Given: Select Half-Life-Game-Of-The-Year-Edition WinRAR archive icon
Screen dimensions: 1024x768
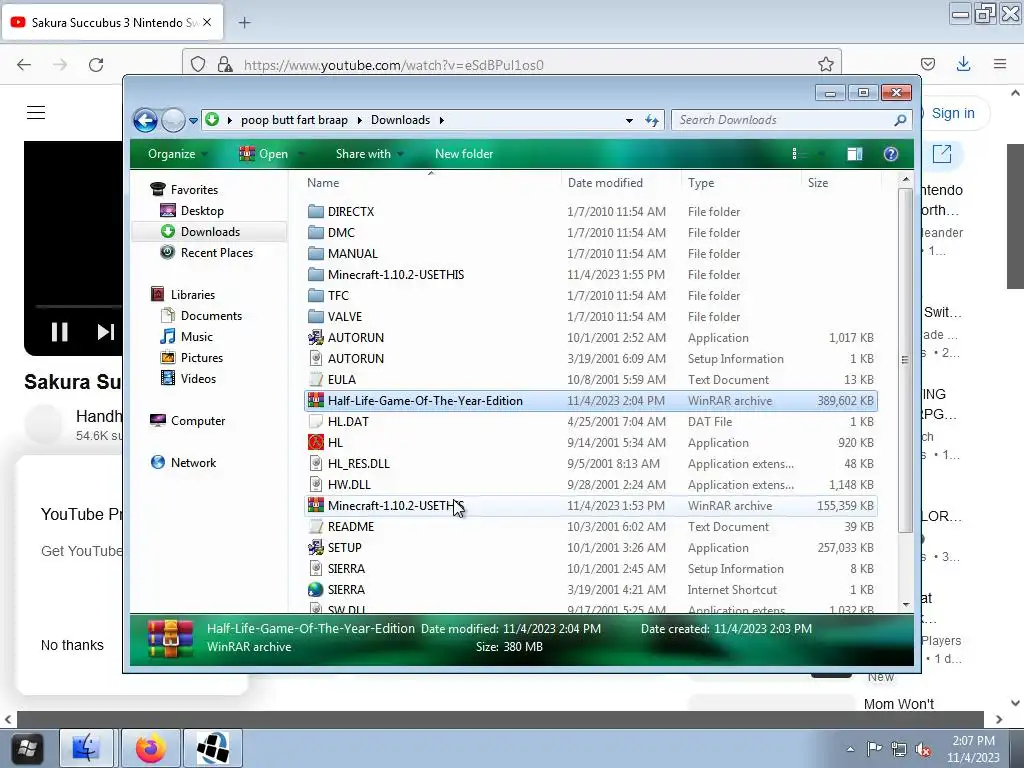Looking at the screenshot, I should tap(316, 400).
